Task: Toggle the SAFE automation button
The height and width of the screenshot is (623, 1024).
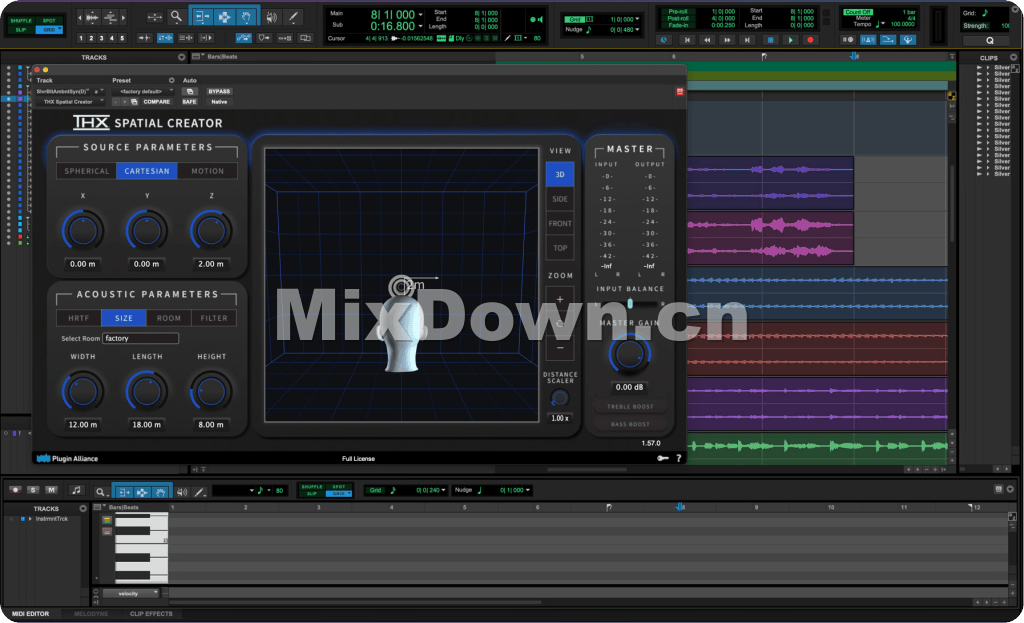Action: click(189, 102)
